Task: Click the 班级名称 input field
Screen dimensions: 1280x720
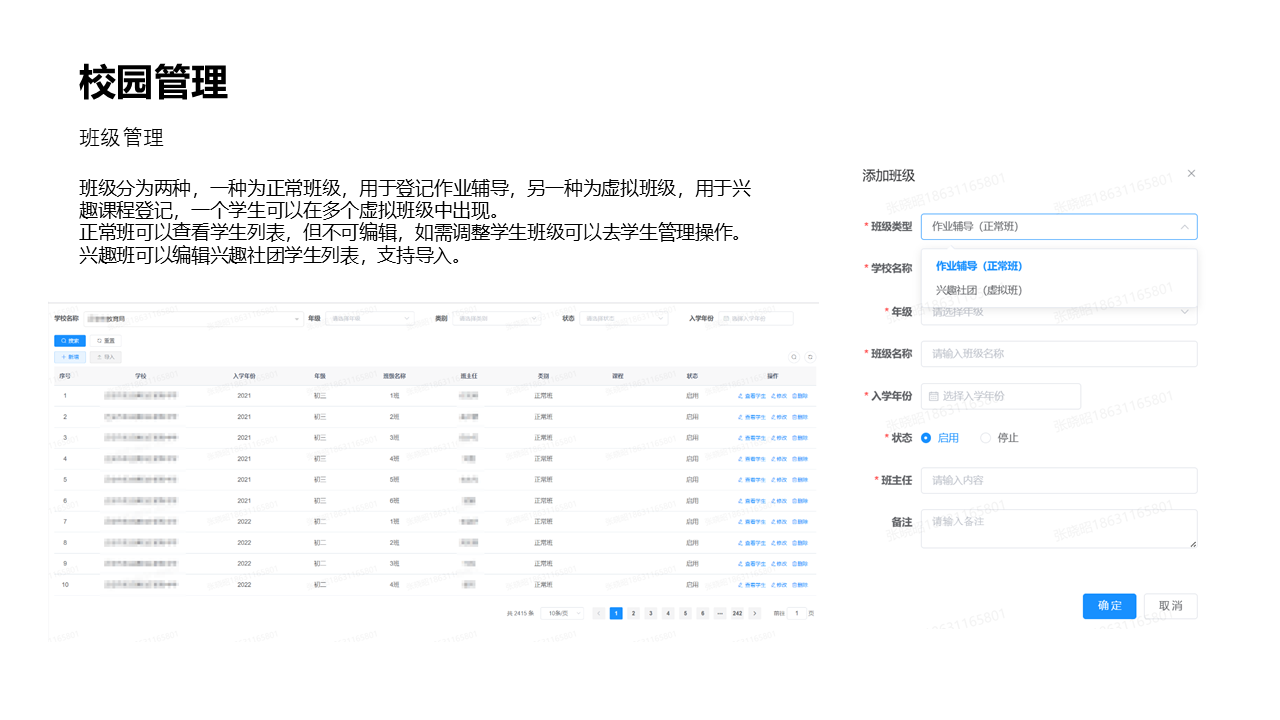Action: point(1059,354)
